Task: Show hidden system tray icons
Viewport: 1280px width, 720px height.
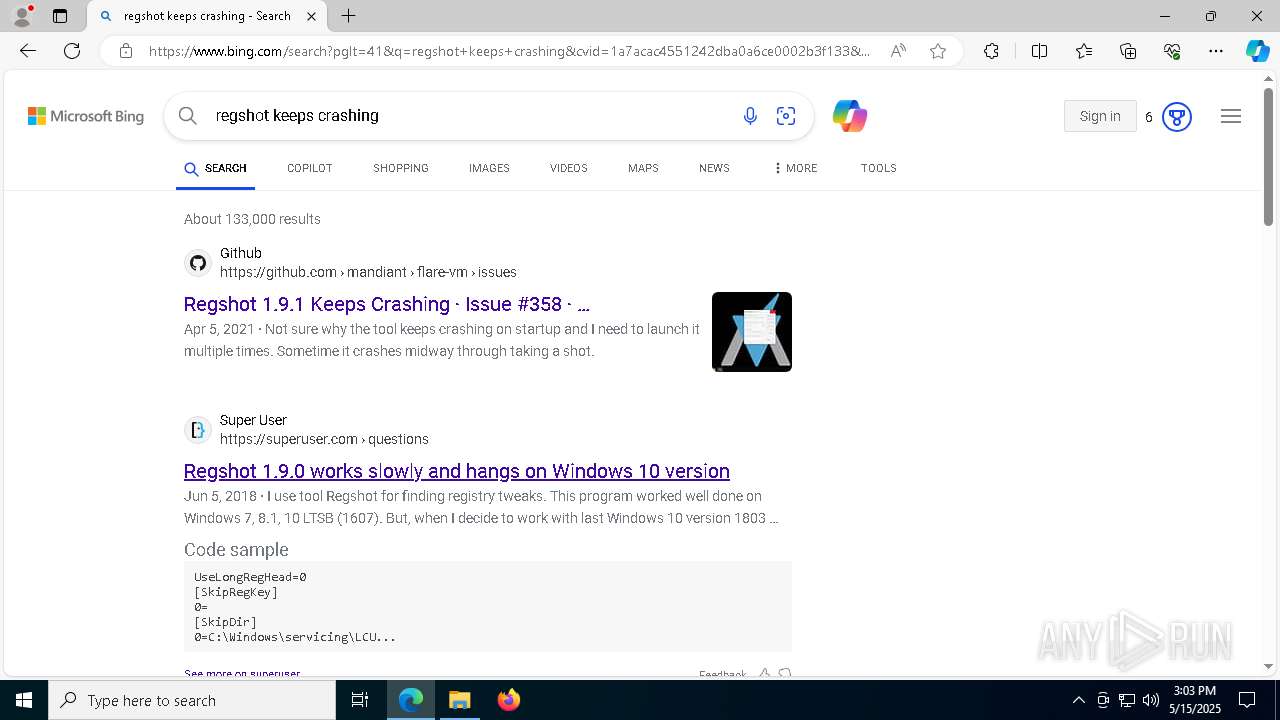Action: pos(1078,700)
